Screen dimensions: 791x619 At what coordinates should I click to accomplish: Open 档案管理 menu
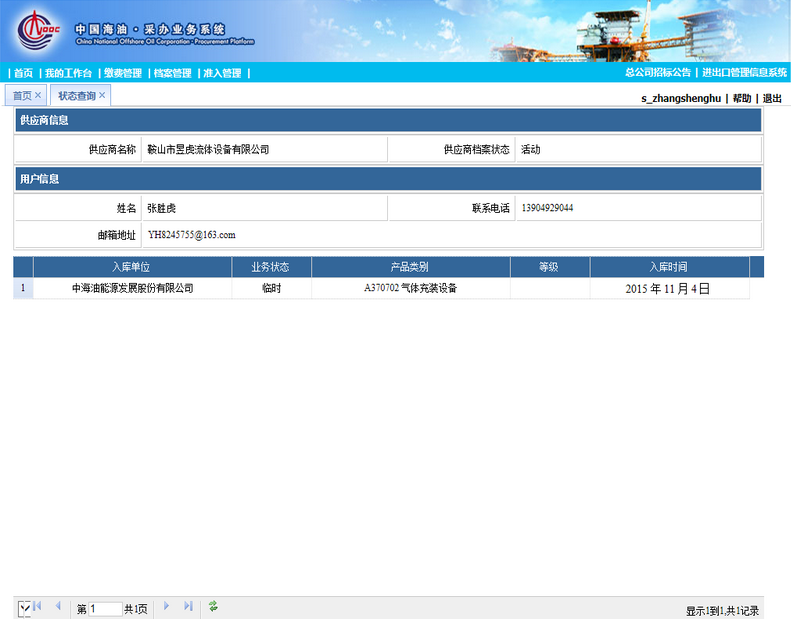point(173,73)
